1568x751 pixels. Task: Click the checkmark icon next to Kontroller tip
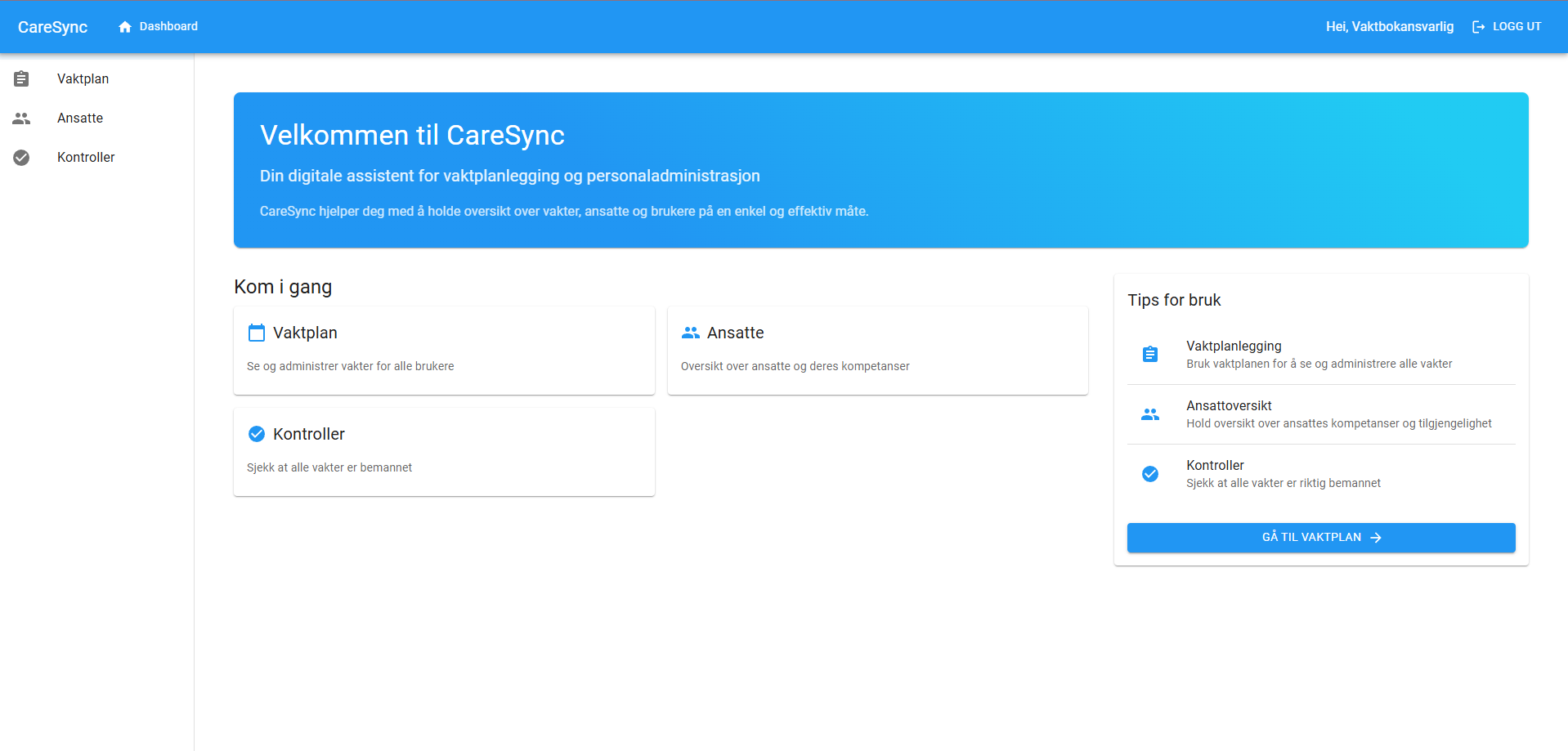coord(1150,474)
